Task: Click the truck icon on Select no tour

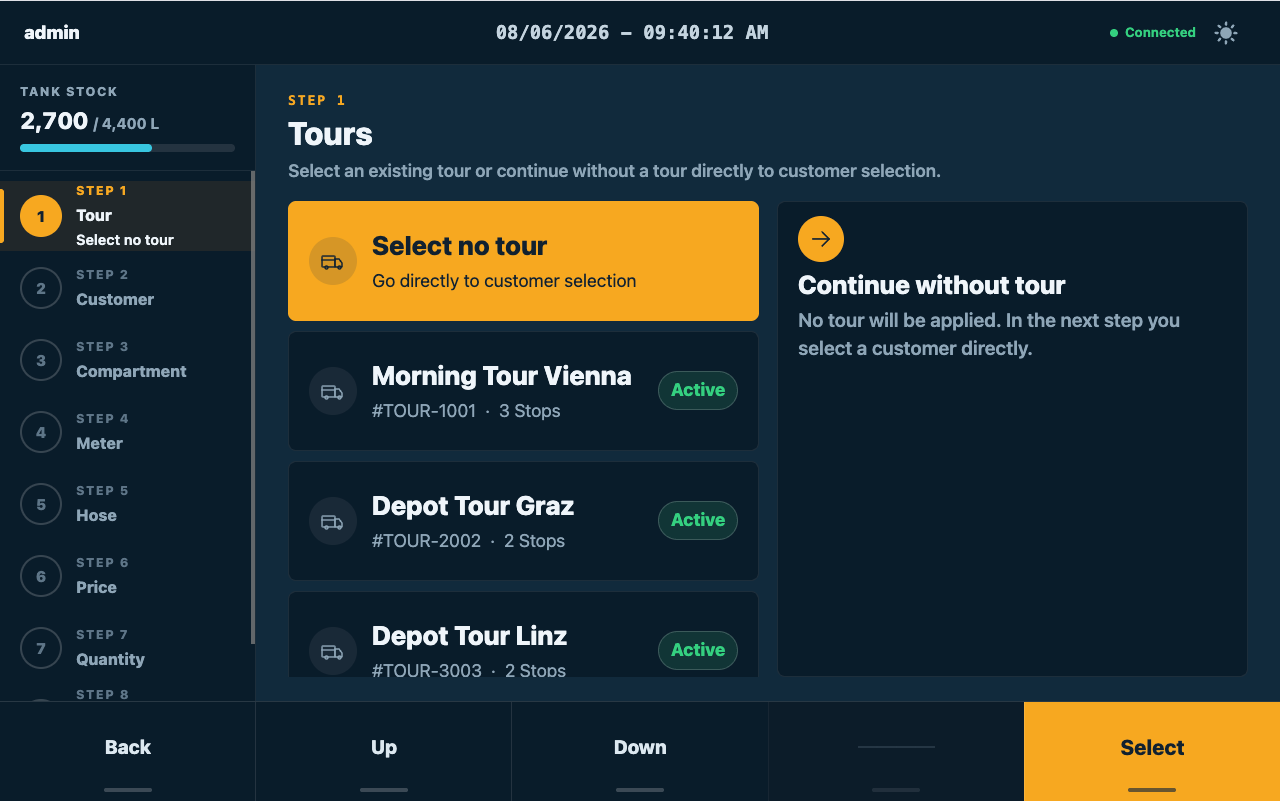Action: [x=333, y=261]
